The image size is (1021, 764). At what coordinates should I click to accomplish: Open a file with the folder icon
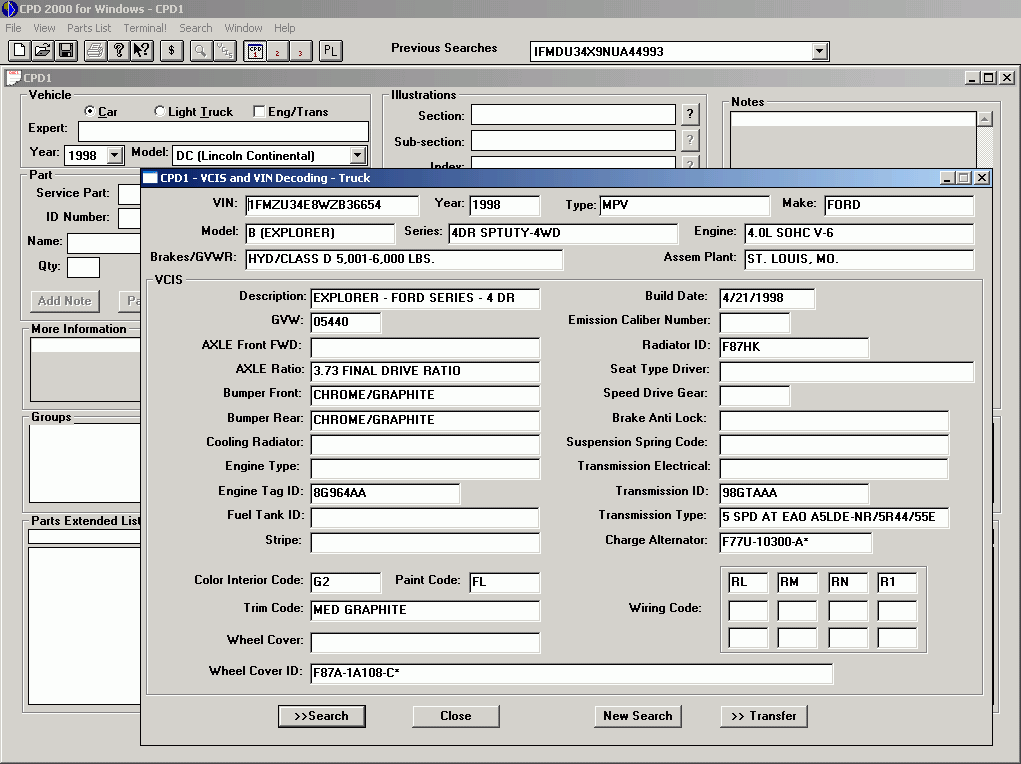[42, 51]
